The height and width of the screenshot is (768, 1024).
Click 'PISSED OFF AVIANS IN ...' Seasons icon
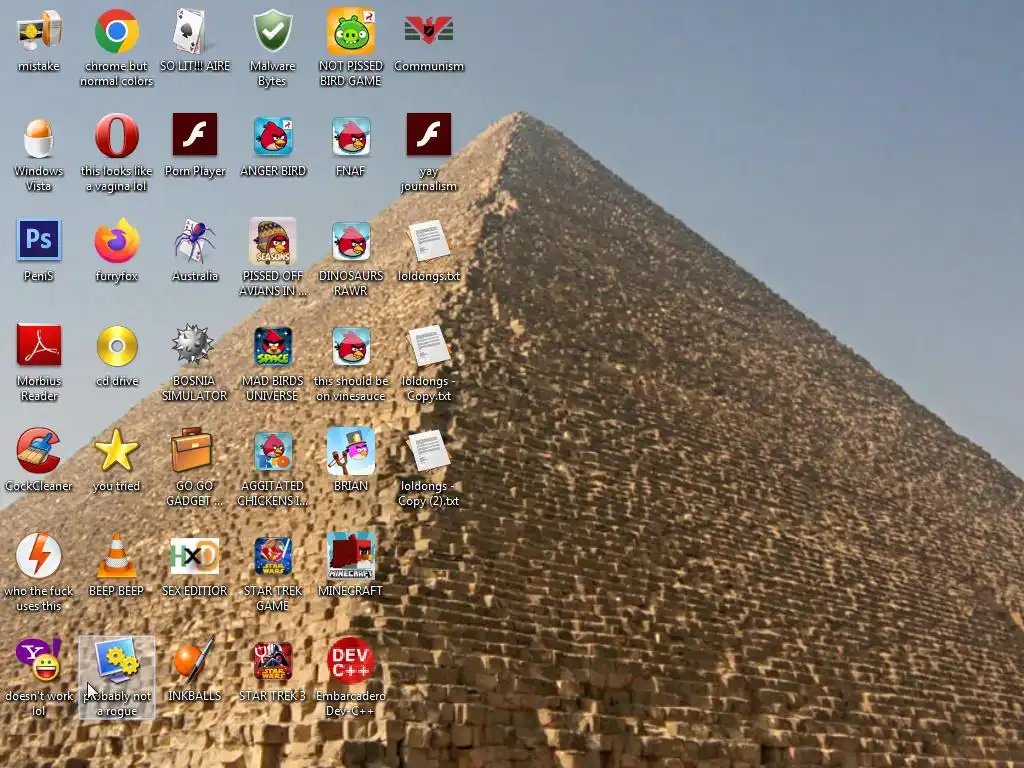[272, 240]
